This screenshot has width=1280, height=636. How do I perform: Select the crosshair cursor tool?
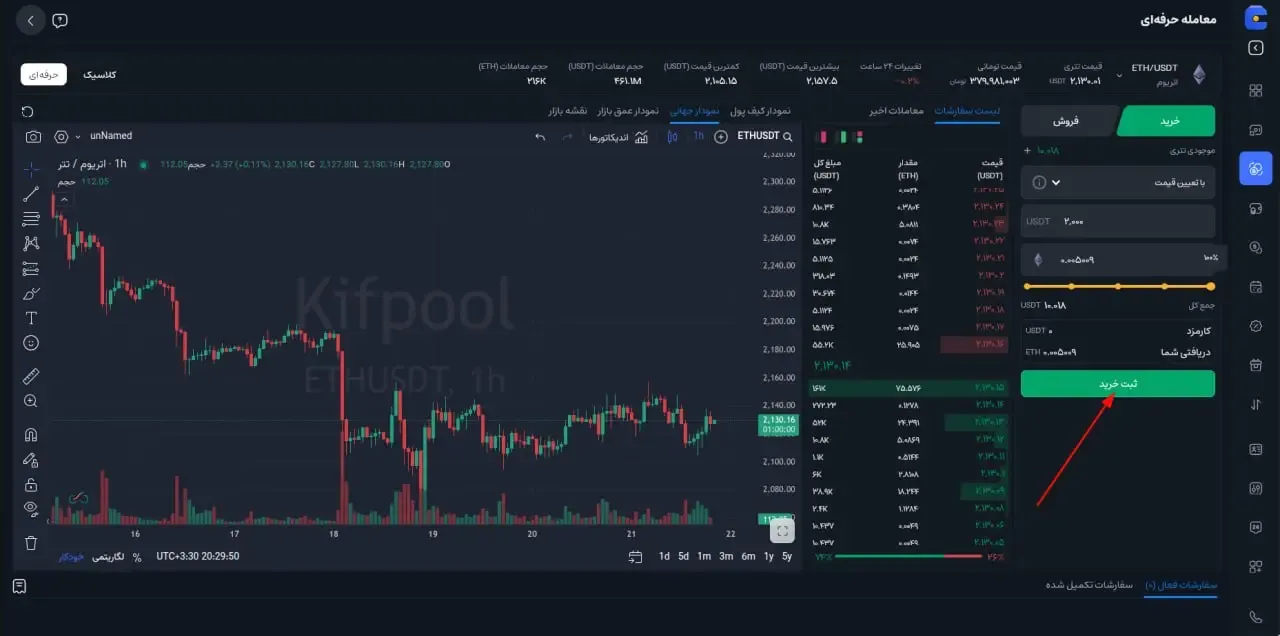pos(31,168)
